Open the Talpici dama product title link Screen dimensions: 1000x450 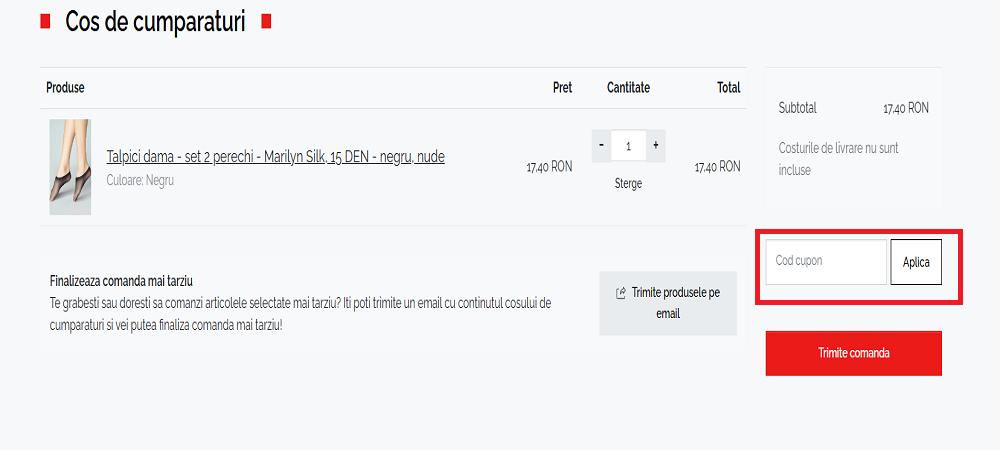pyautogui.click(x=275, y=156)
